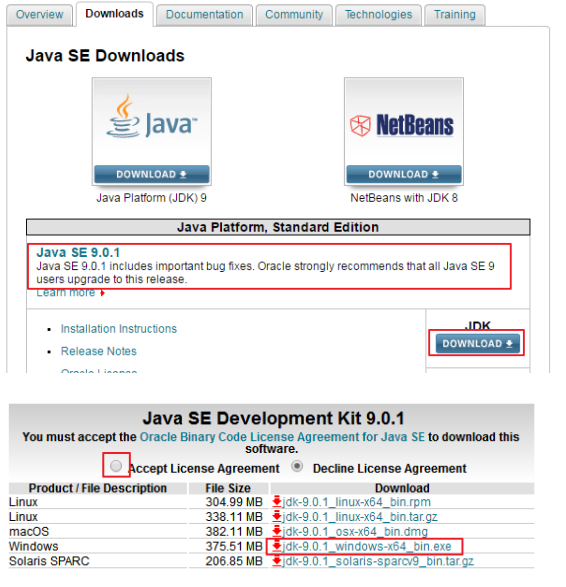This screenshot has width=566, height=587.
Task: Click the 338.11 MB file size cell
Action: coord(234,517)
